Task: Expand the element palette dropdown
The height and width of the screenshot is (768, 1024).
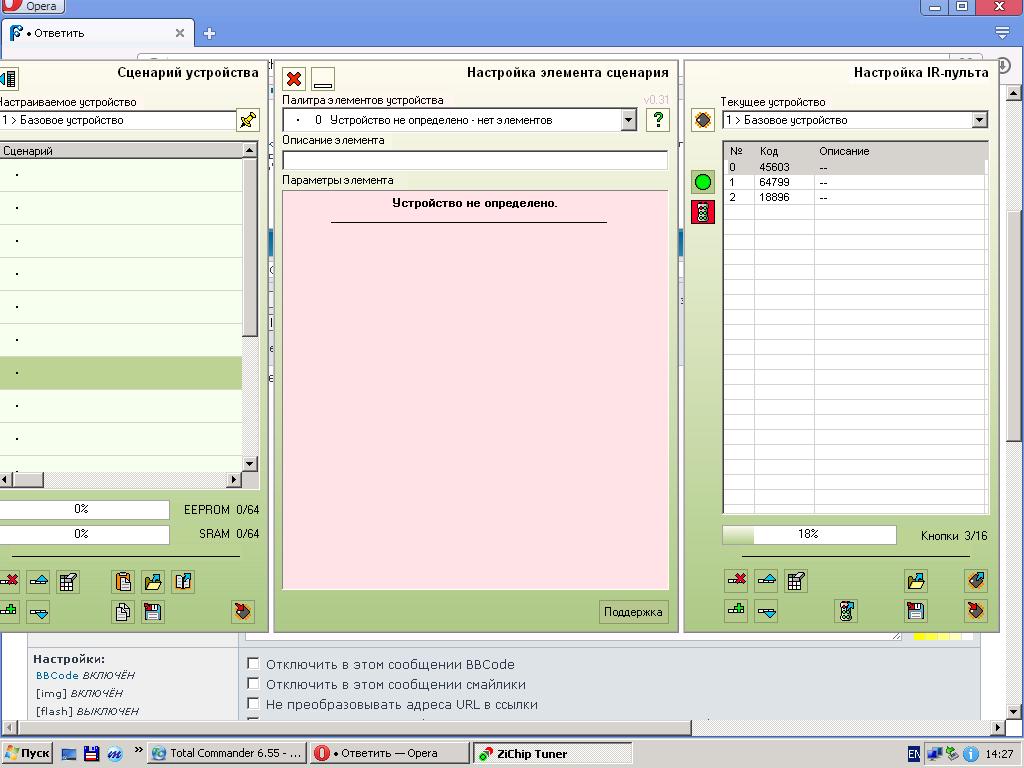Action: point(628,120)
